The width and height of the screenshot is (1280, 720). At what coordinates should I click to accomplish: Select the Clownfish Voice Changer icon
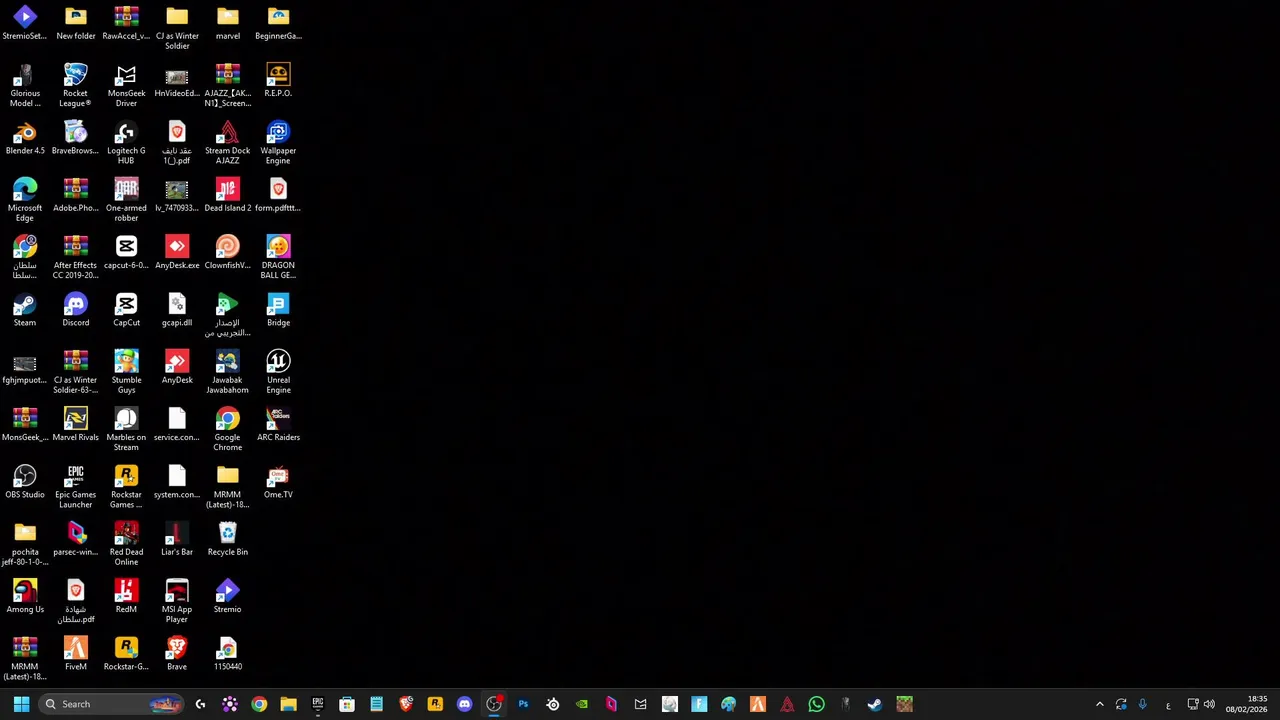coord(227,253)
